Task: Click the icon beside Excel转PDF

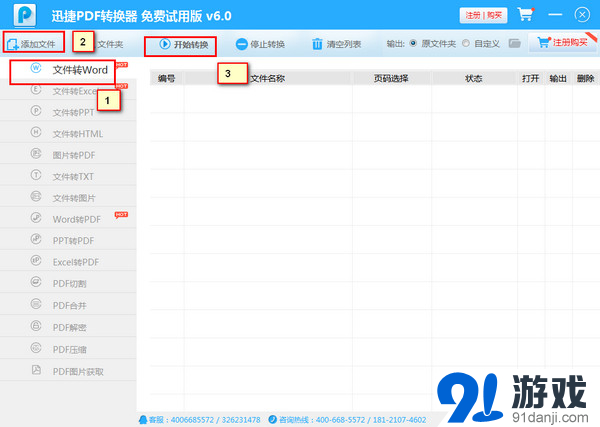Action: click(36, 261)
